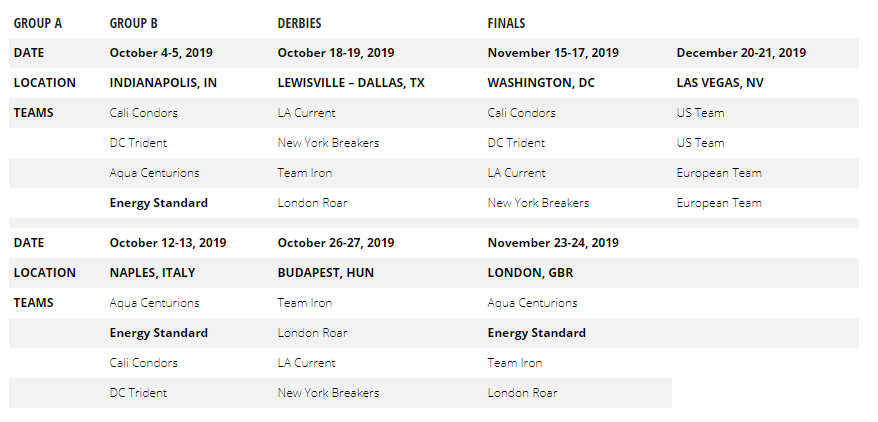Click the FINALS column header
The width and height of the screenshot is (878, 422).
tap(506, 23)
